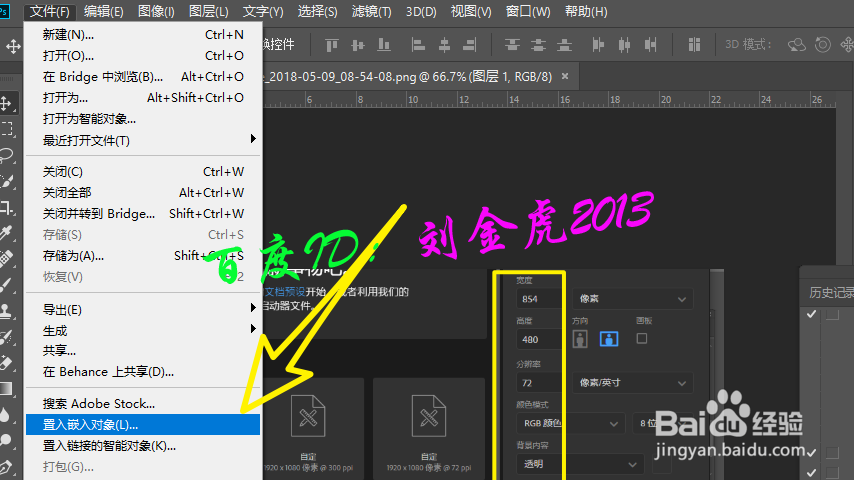
Task: Click the align bottom edges icon
Action: tap(384, 45)
